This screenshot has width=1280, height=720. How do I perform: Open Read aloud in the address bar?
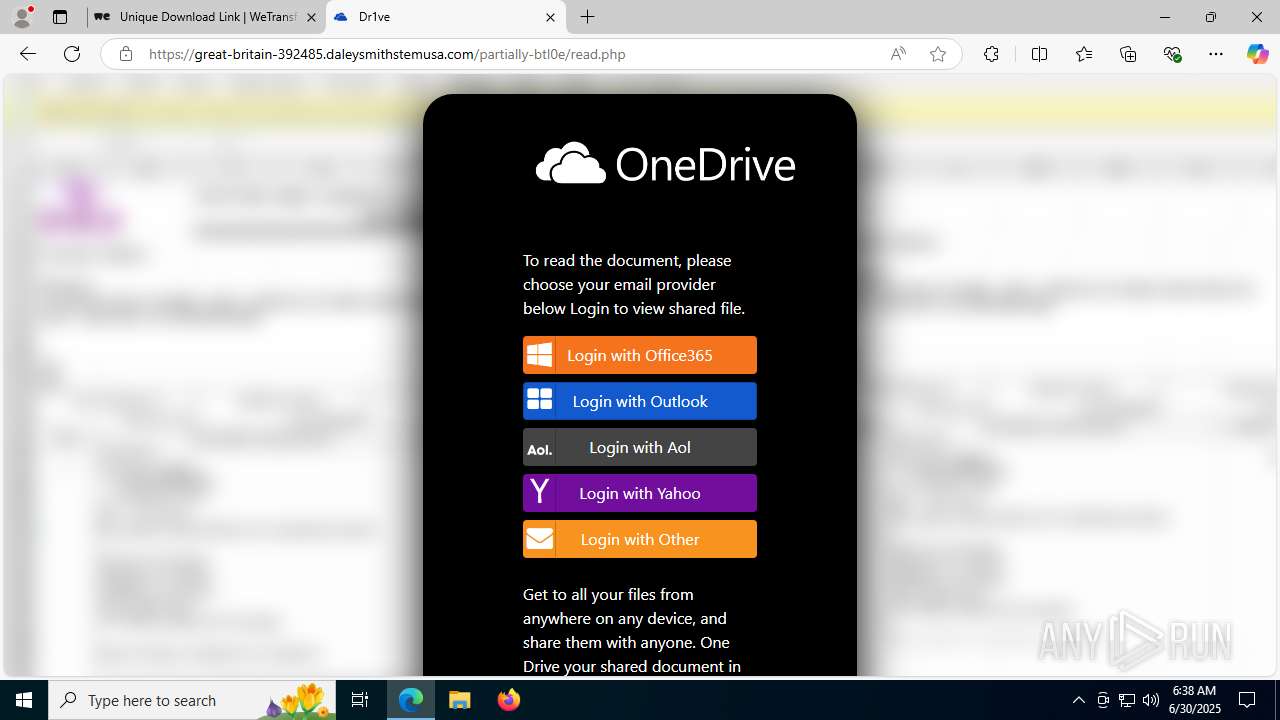point(898,54)
